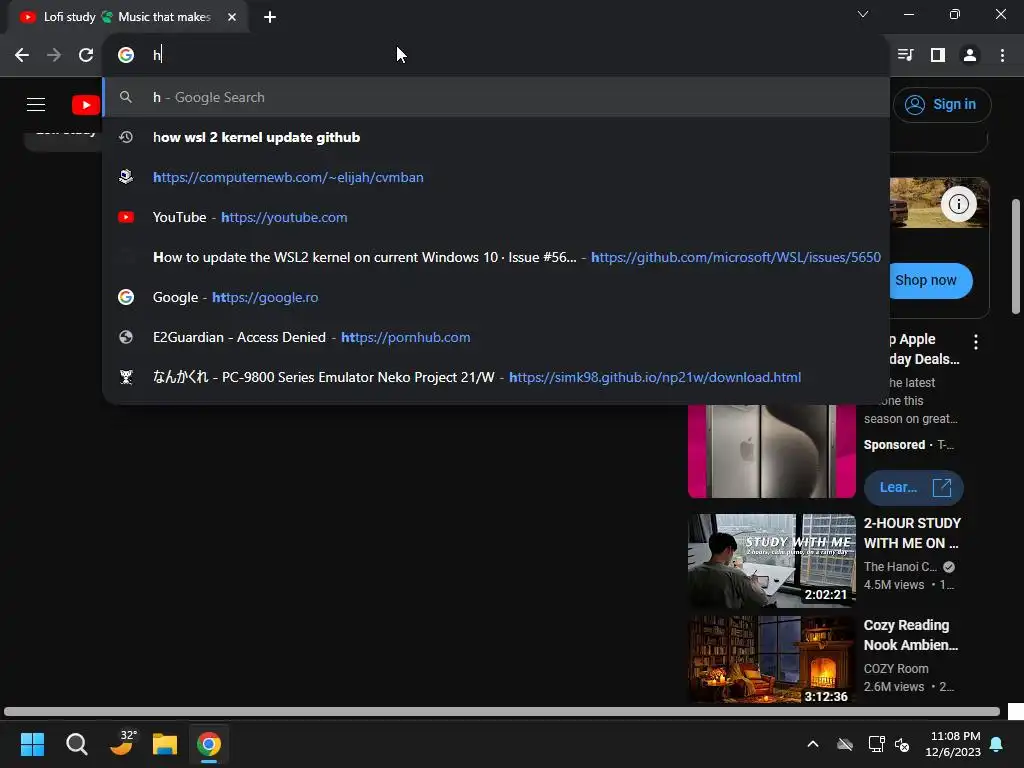This screenshot has width=1024, height=768.
Task: Open the Cozy Reading Nook thumbnail
Action: (x=772, y=660)
